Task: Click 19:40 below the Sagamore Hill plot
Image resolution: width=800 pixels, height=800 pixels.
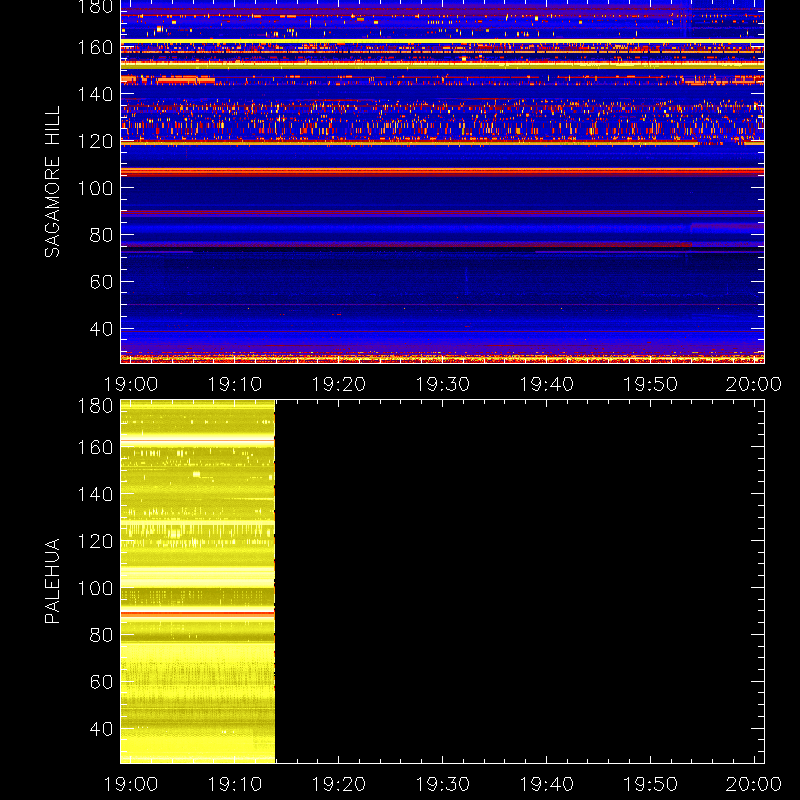Action: click(x=547, y=384)
